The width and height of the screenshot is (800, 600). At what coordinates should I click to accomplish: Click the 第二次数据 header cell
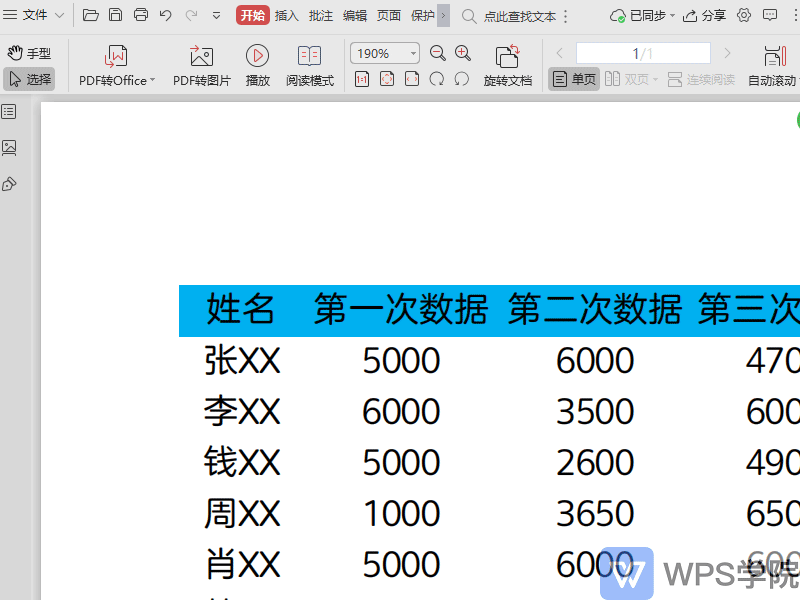click(595, 309)
